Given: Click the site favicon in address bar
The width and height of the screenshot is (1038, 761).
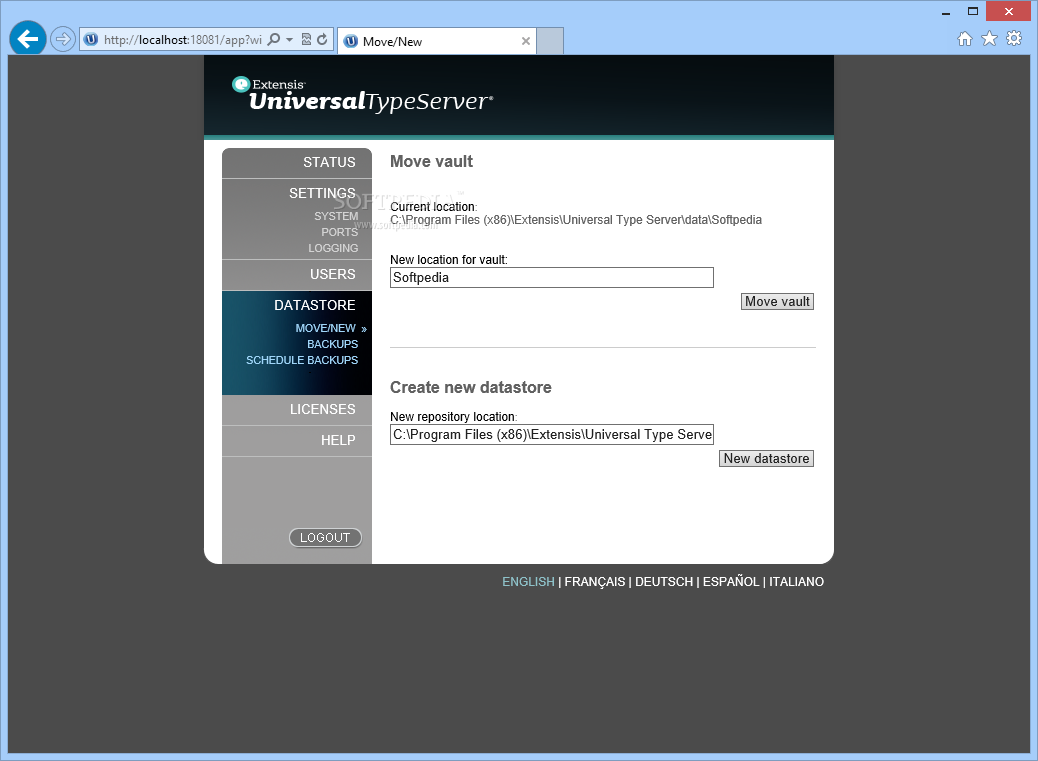Looking at the screenshot, I should (x=91, y=40).
